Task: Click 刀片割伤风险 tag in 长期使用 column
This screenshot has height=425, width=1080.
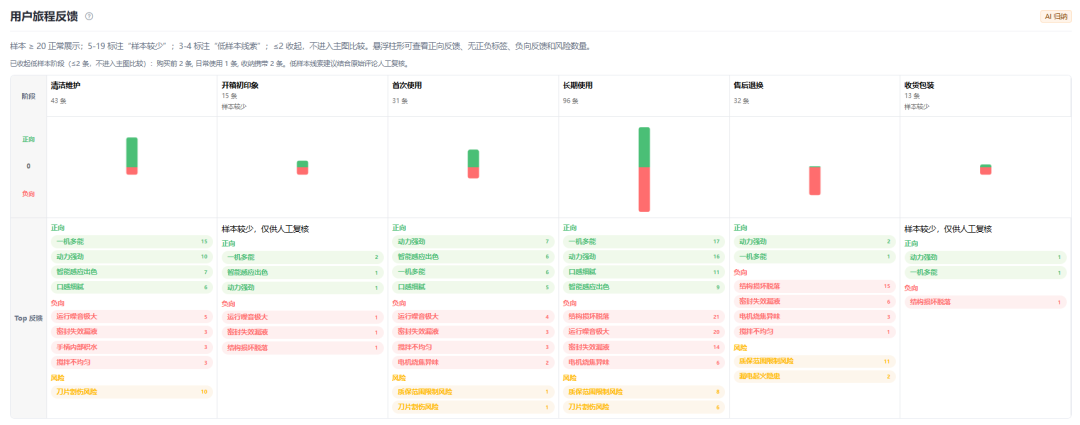Action: tap(644, 407)
